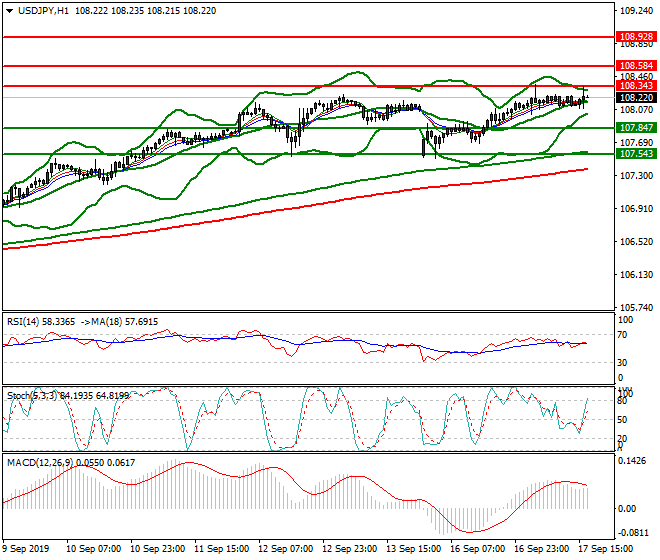Click the 17 Sep 15:00 time axis label
Image resolution: width=660 pixels, height=560 pixels.
(606, 549)
